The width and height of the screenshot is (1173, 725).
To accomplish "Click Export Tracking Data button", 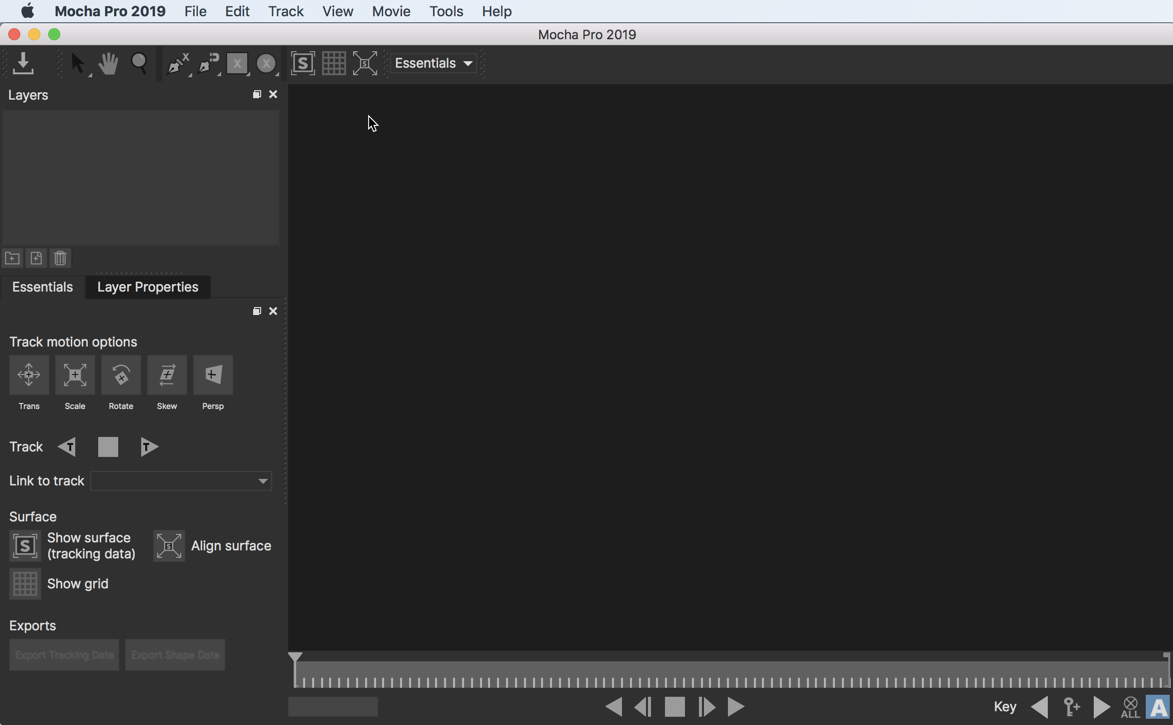I will tap(64, 655).
